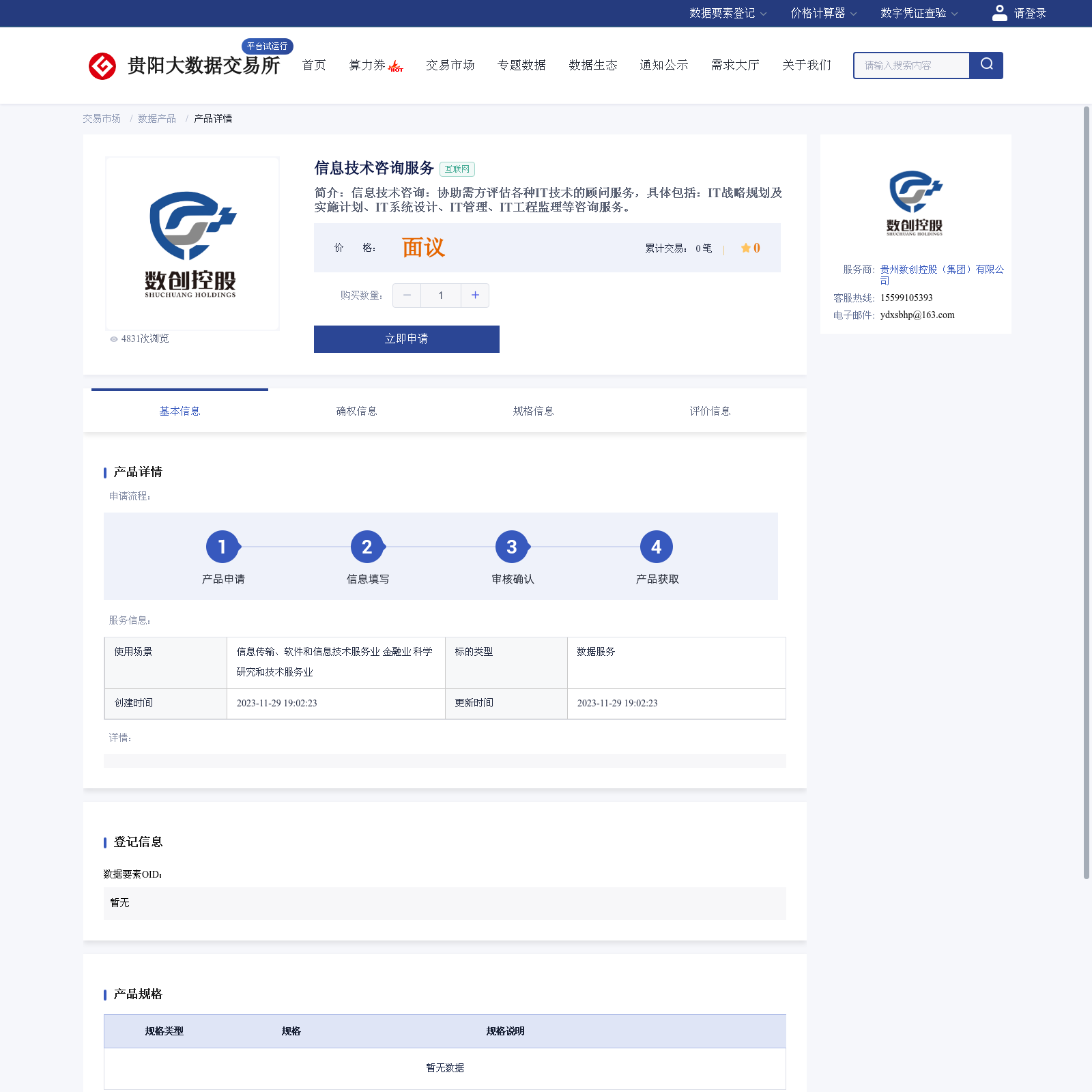Click the 使用场景 table cell

pyautogui.click(x=166, y=663)
